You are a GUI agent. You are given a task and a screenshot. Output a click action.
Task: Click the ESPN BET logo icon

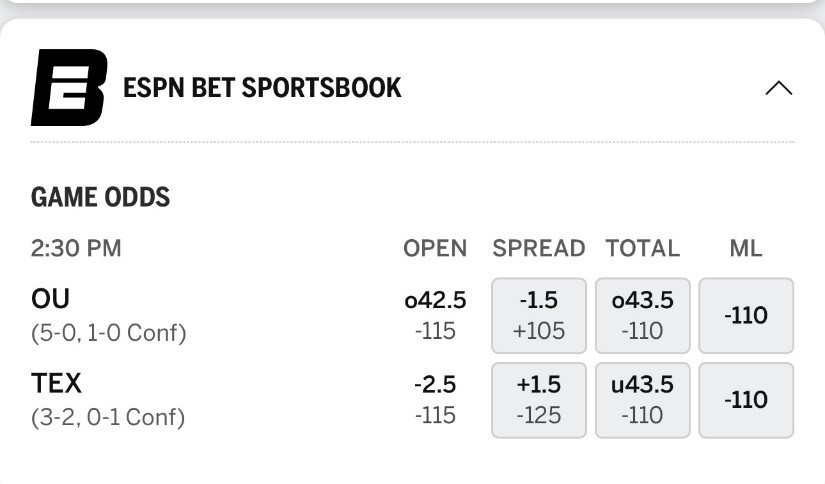coord(68,87)
